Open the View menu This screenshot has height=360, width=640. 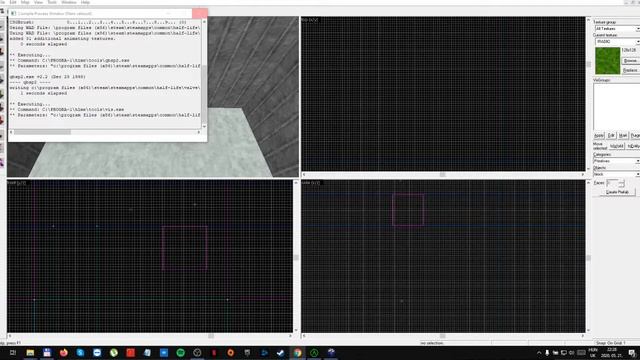click(38, 2)
